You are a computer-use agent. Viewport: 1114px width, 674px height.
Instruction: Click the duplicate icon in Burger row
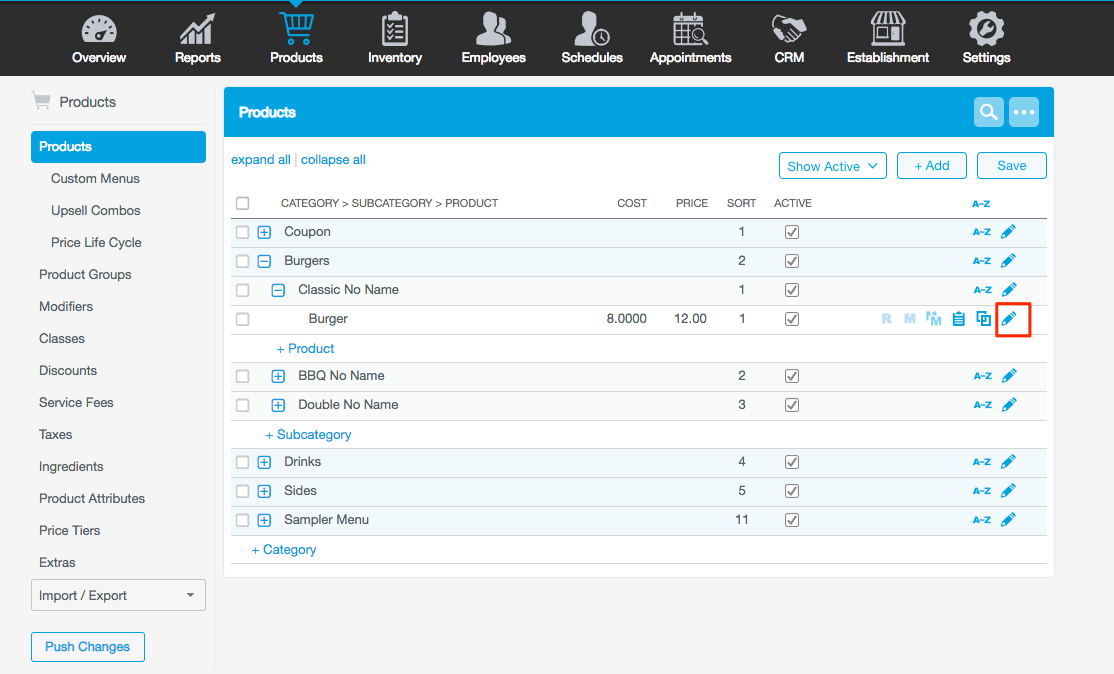[984, 319]
